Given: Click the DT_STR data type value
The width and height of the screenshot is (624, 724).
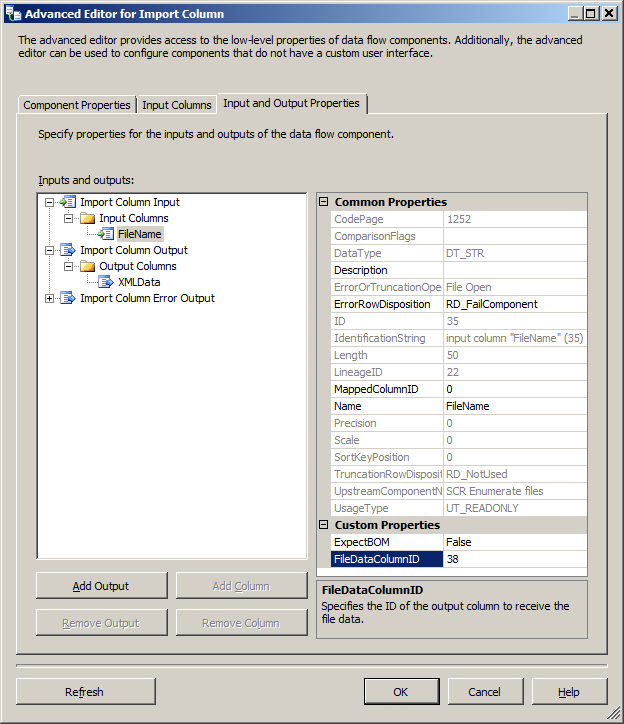Looking at the screenshot, I should [515, 253].
